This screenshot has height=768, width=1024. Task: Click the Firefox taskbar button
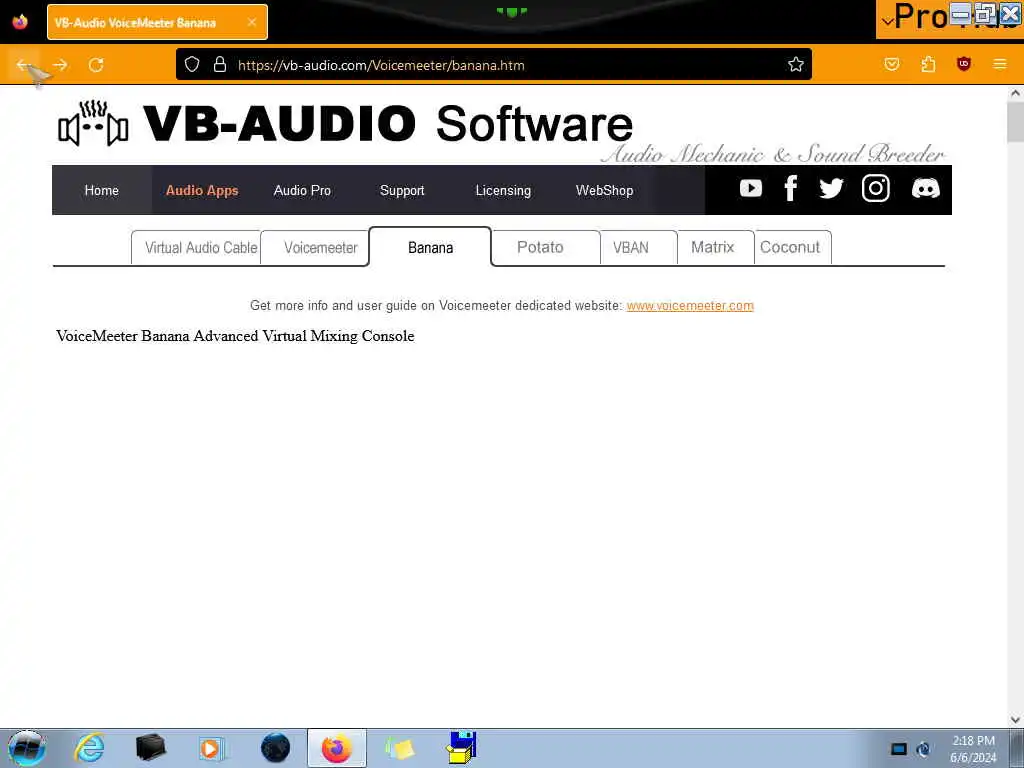[337, 748]
